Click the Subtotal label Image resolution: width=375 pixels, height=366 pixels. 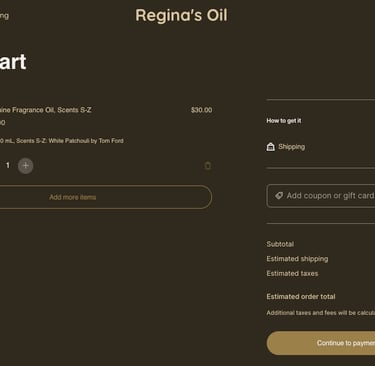[280, 244]
